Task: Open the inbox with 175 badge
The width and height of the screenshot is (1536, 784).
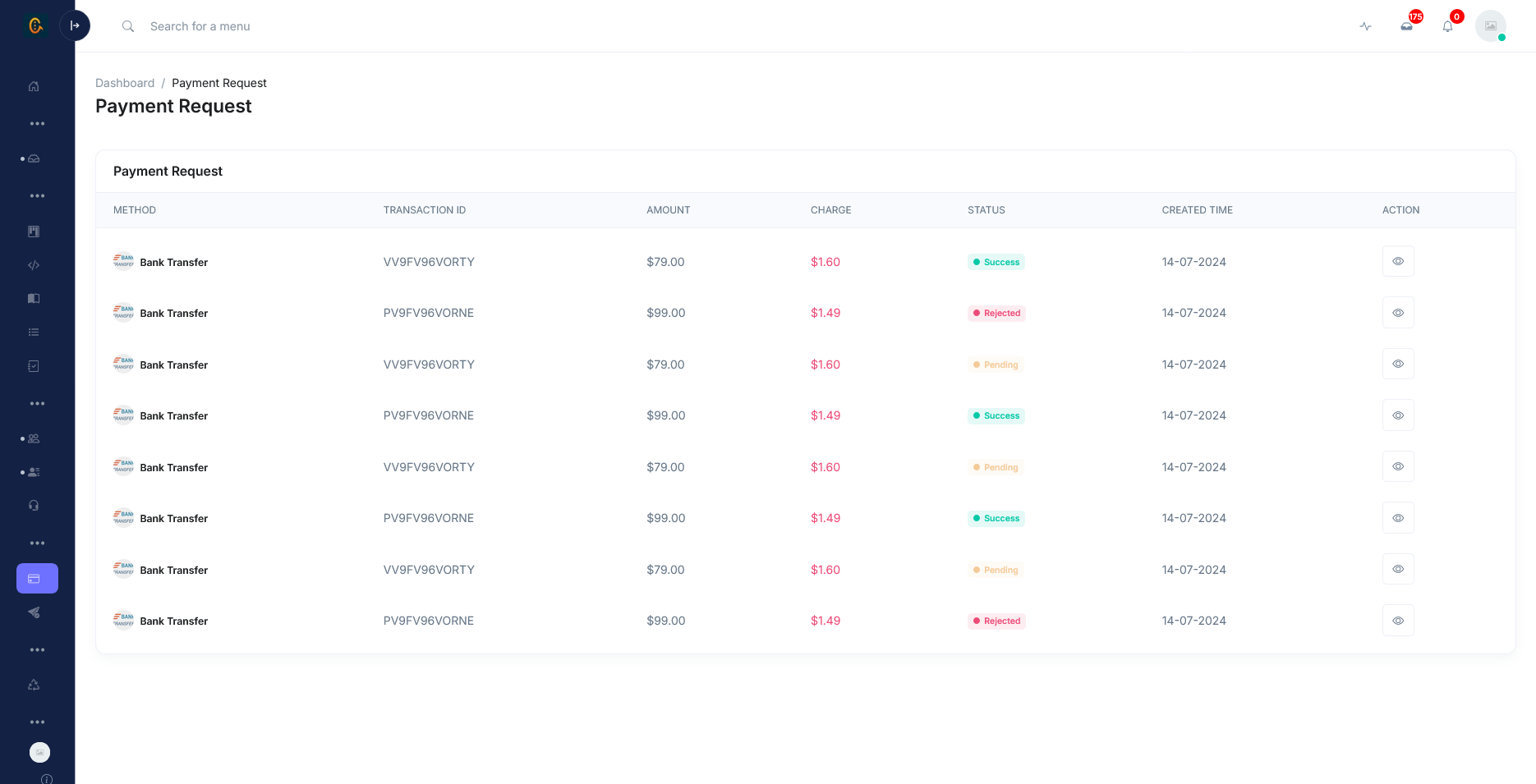Action: [1407, 26]
